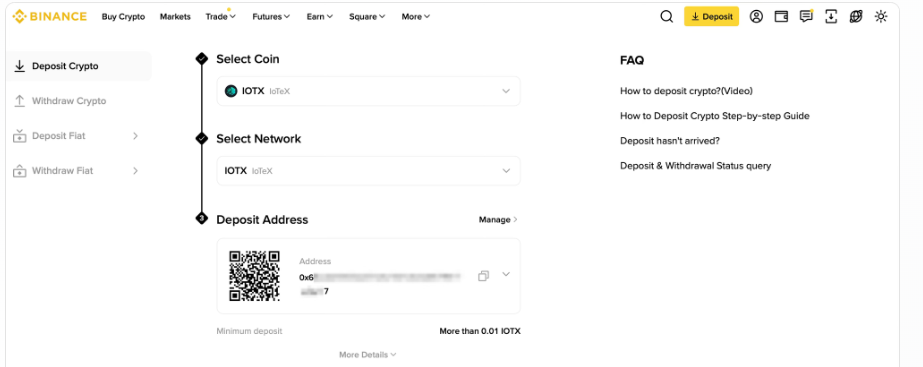
Task: Click the download app icon
Action: pos(831,16)
